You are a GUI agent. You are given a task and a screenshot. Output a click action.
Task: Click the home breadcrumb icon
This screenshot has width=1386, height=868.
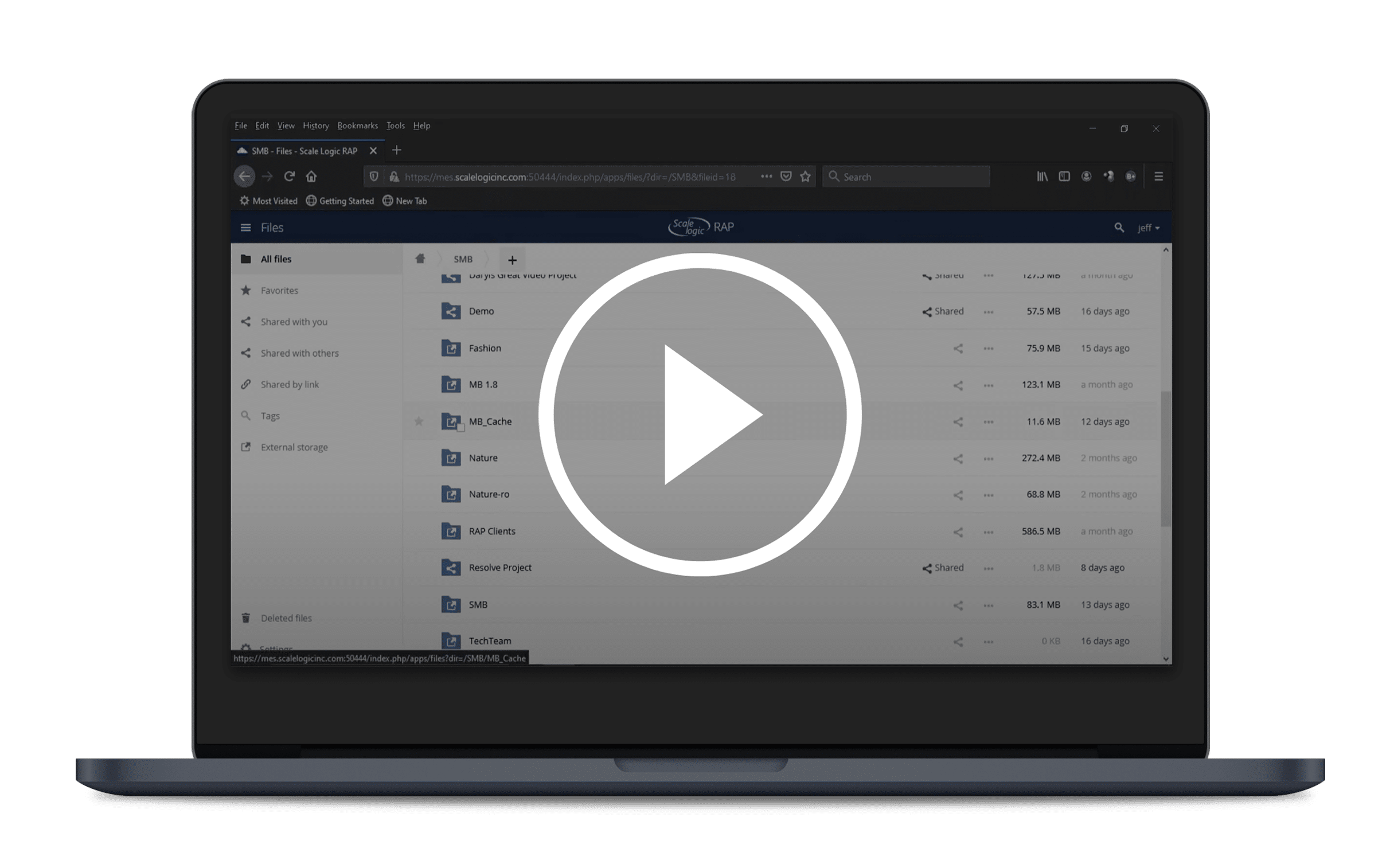coord(420,259)
